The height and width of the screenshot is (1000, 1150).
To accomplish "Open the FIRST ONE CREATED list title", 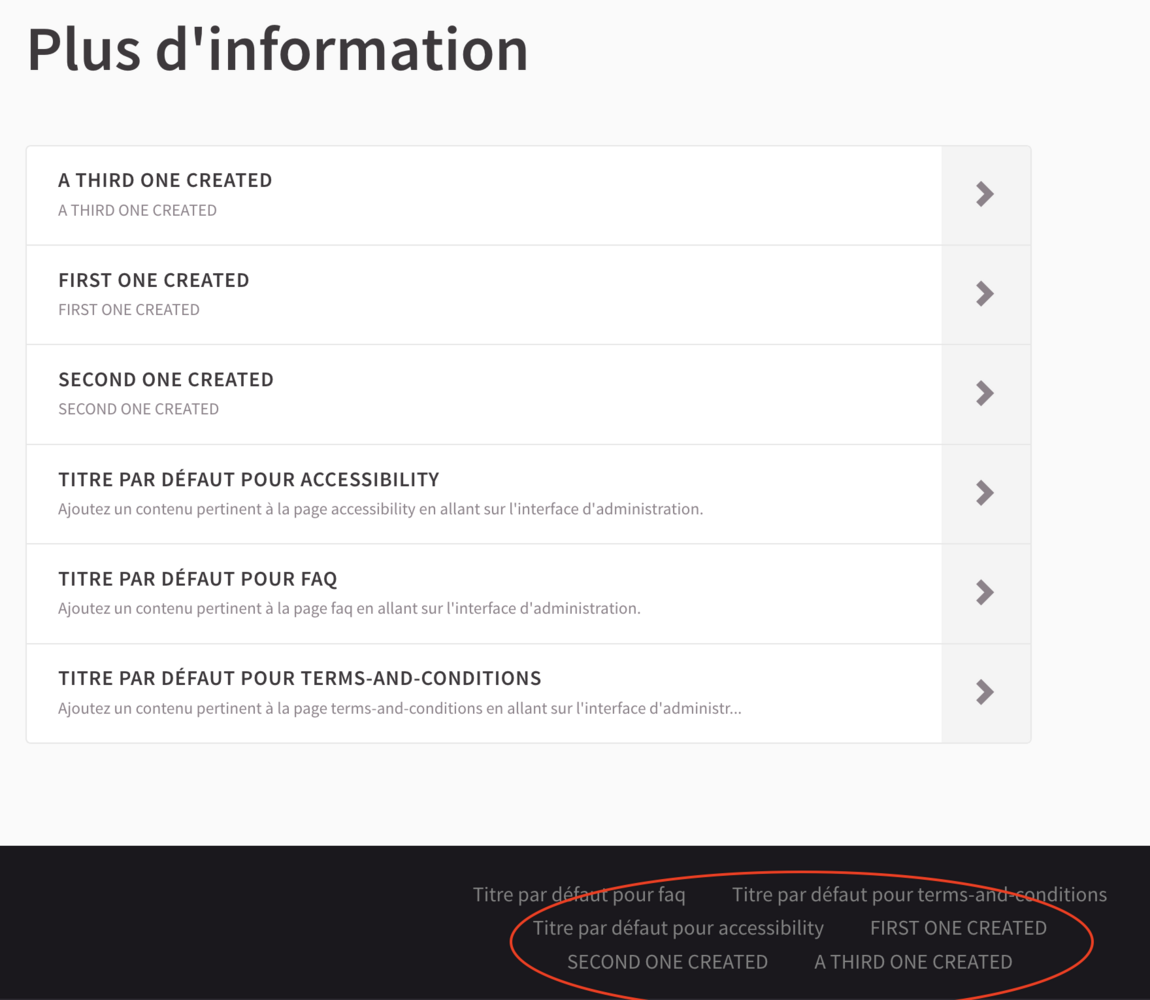I will coord(154,280).
